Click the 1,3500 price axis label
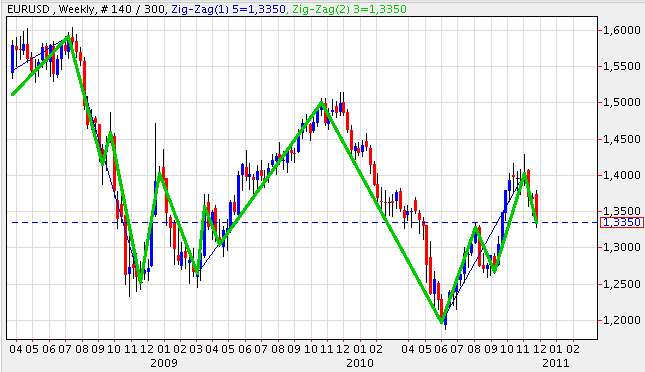 point(622,211)
